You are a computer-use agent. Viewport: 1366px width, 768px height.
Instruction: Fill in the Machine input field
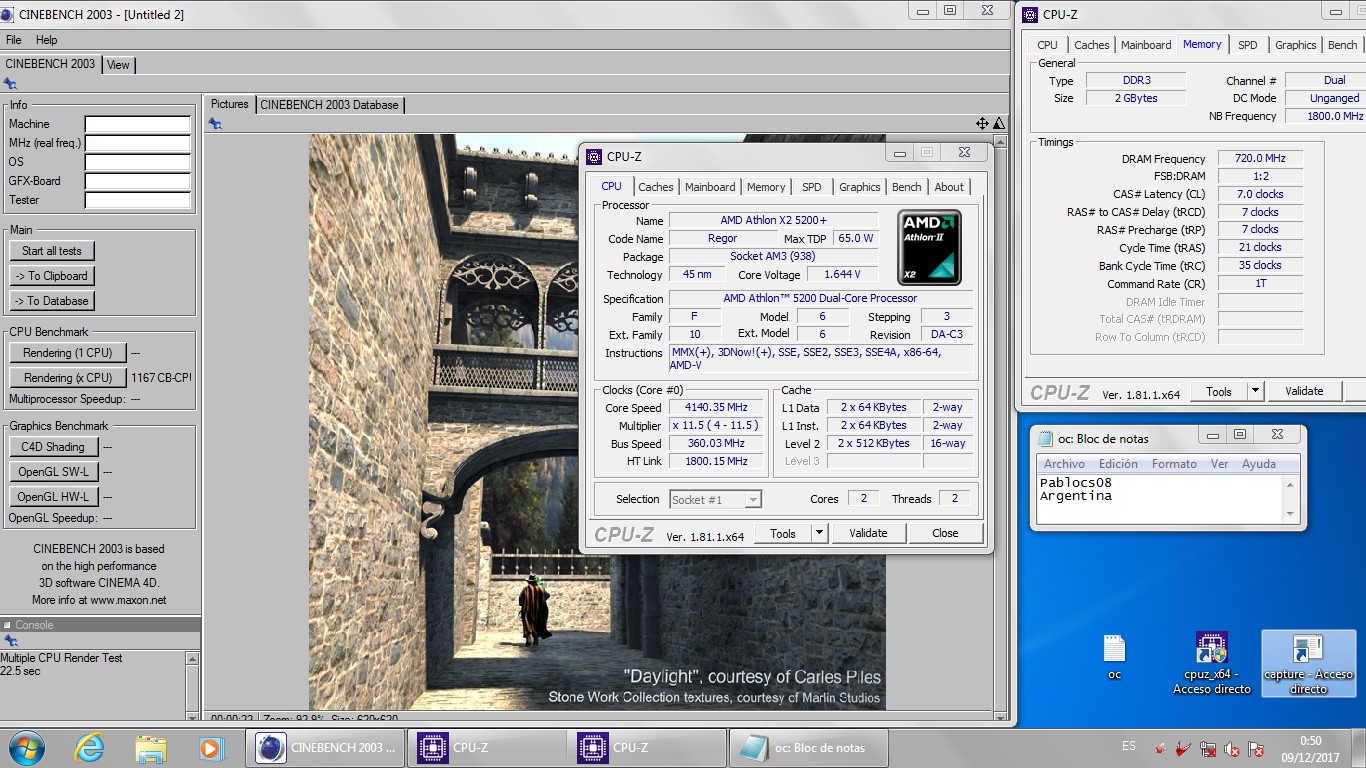coord(138,125)
